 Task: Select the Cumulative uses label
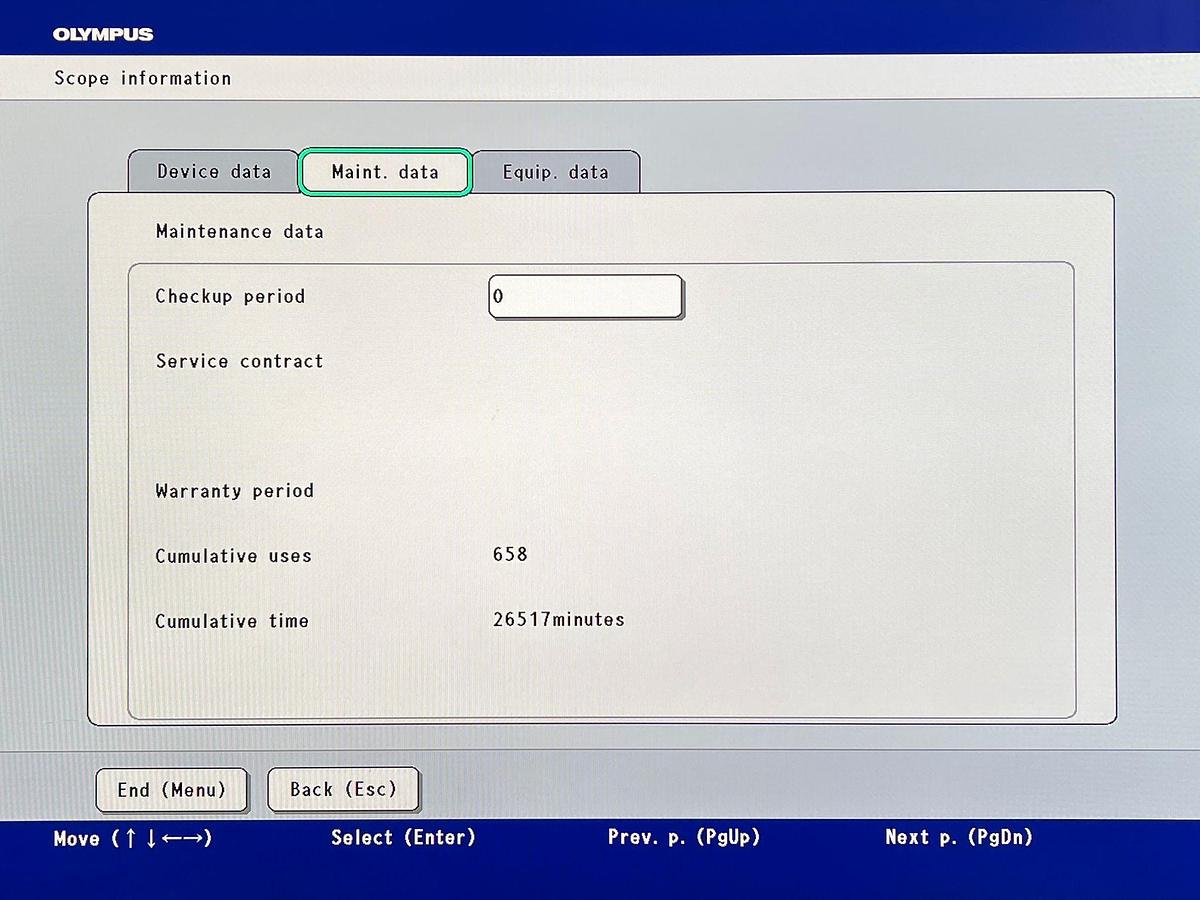click(x=233, y=556)
